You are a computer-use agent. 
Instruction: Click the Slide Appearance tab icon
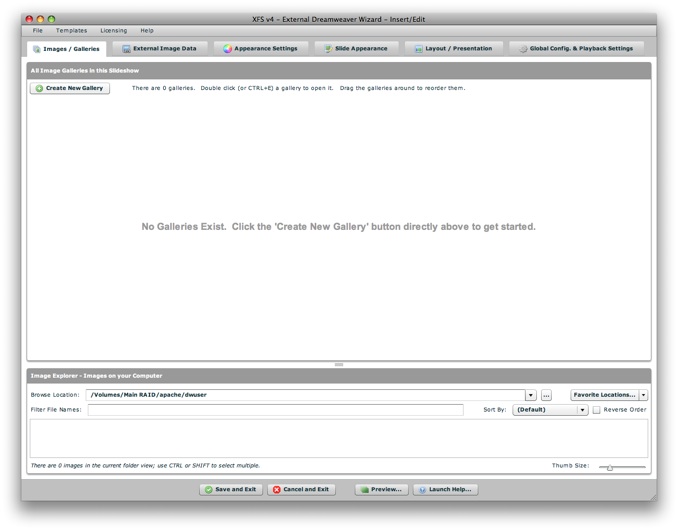click(x=328, y=48)
